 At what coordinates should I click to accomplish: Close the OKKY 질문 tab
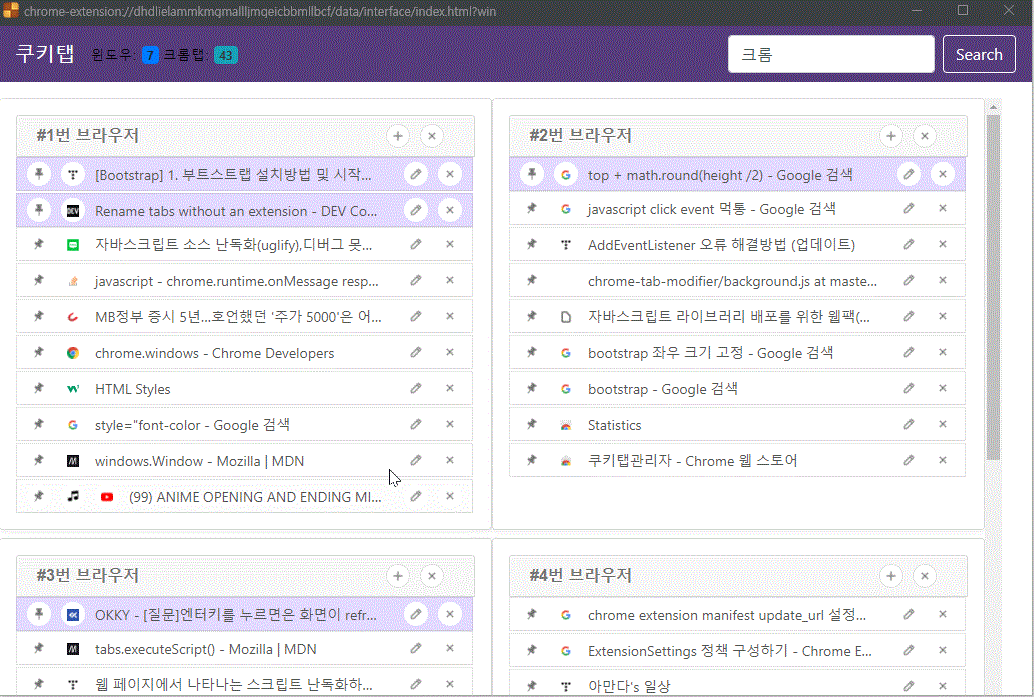click(x=450, y=614)
